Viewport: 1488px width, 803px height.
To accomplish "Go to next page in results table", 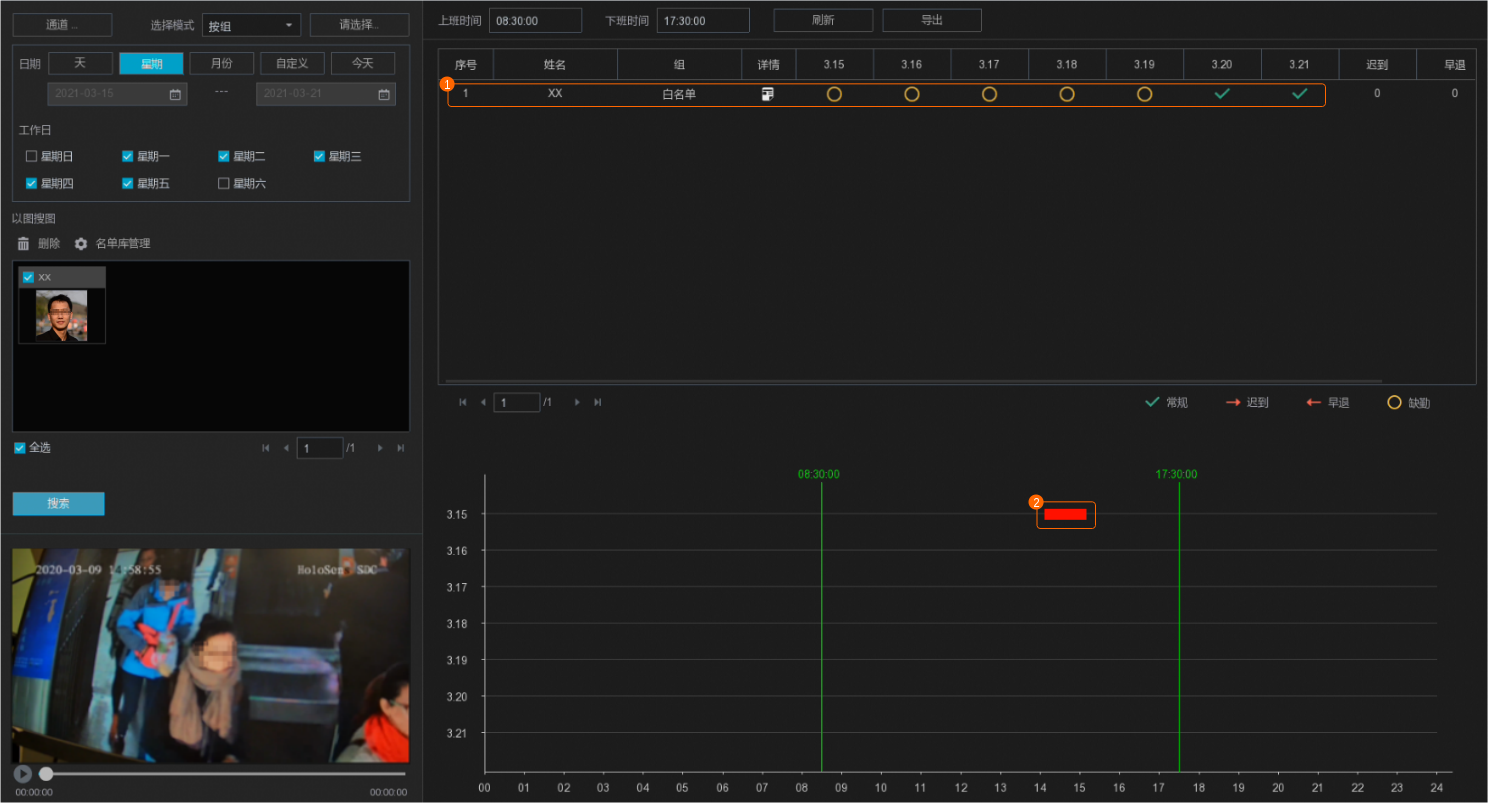I will [576, 402].
